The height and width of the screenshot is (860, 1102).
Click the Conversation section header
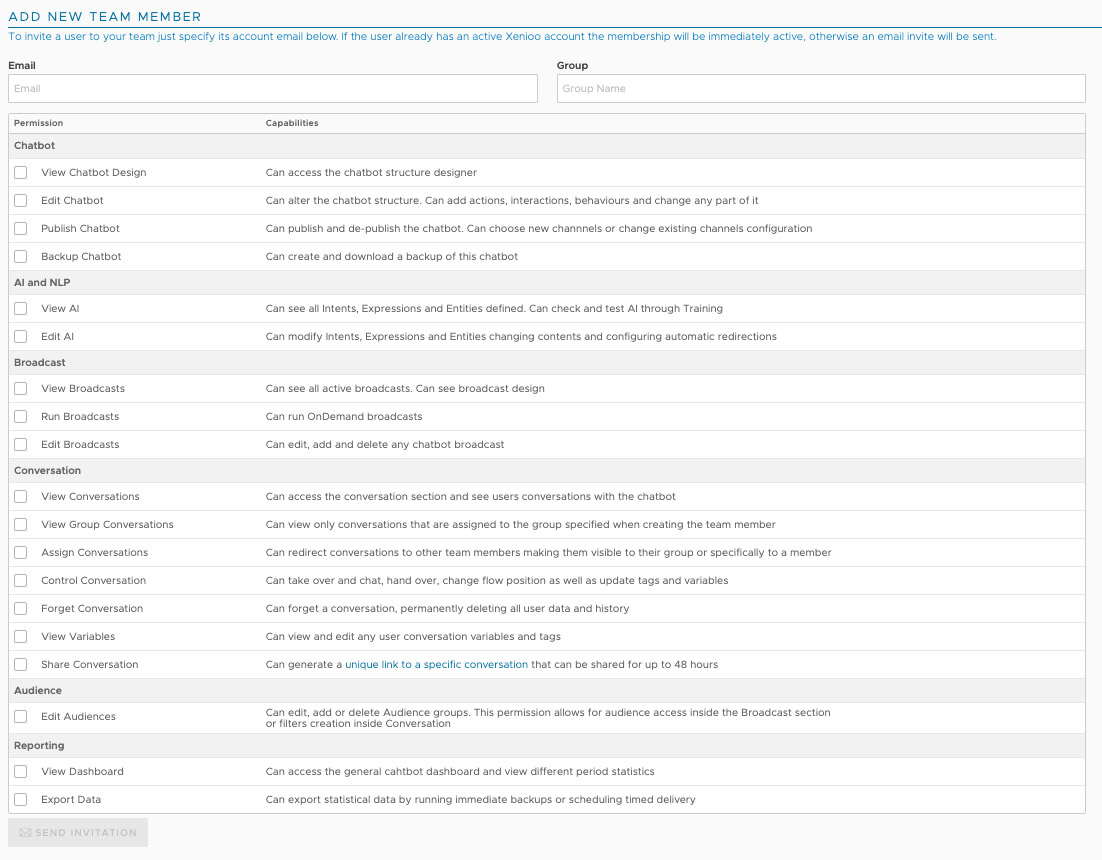547,471
